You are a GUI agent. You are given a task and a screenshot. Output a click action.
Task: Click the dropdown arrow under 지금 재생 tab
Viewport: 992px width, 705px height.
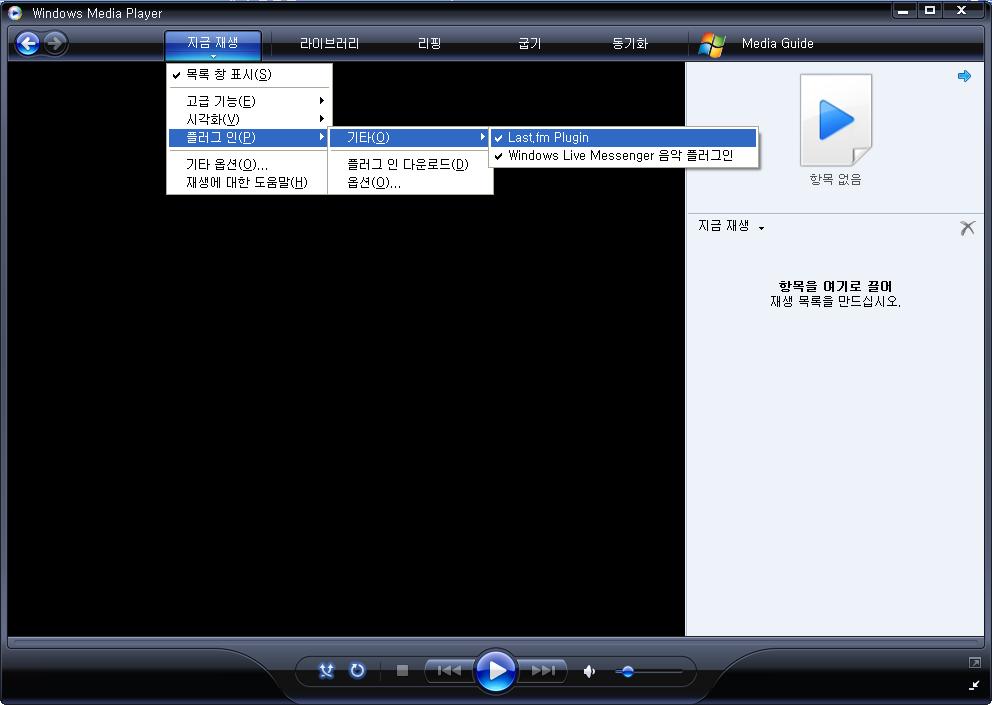tap(213, 57)
